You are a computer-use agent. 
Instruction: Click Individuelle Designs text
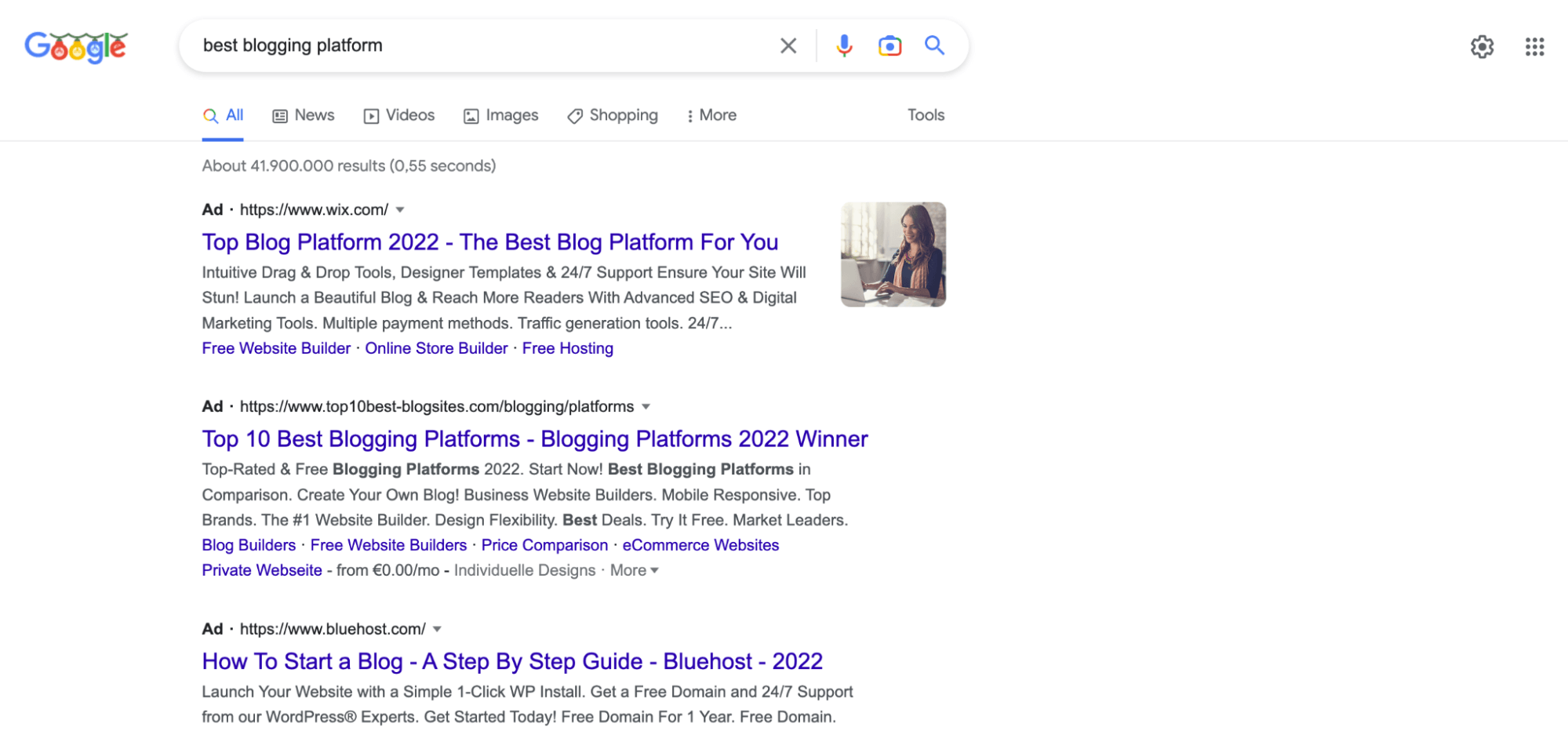(525, 571)
